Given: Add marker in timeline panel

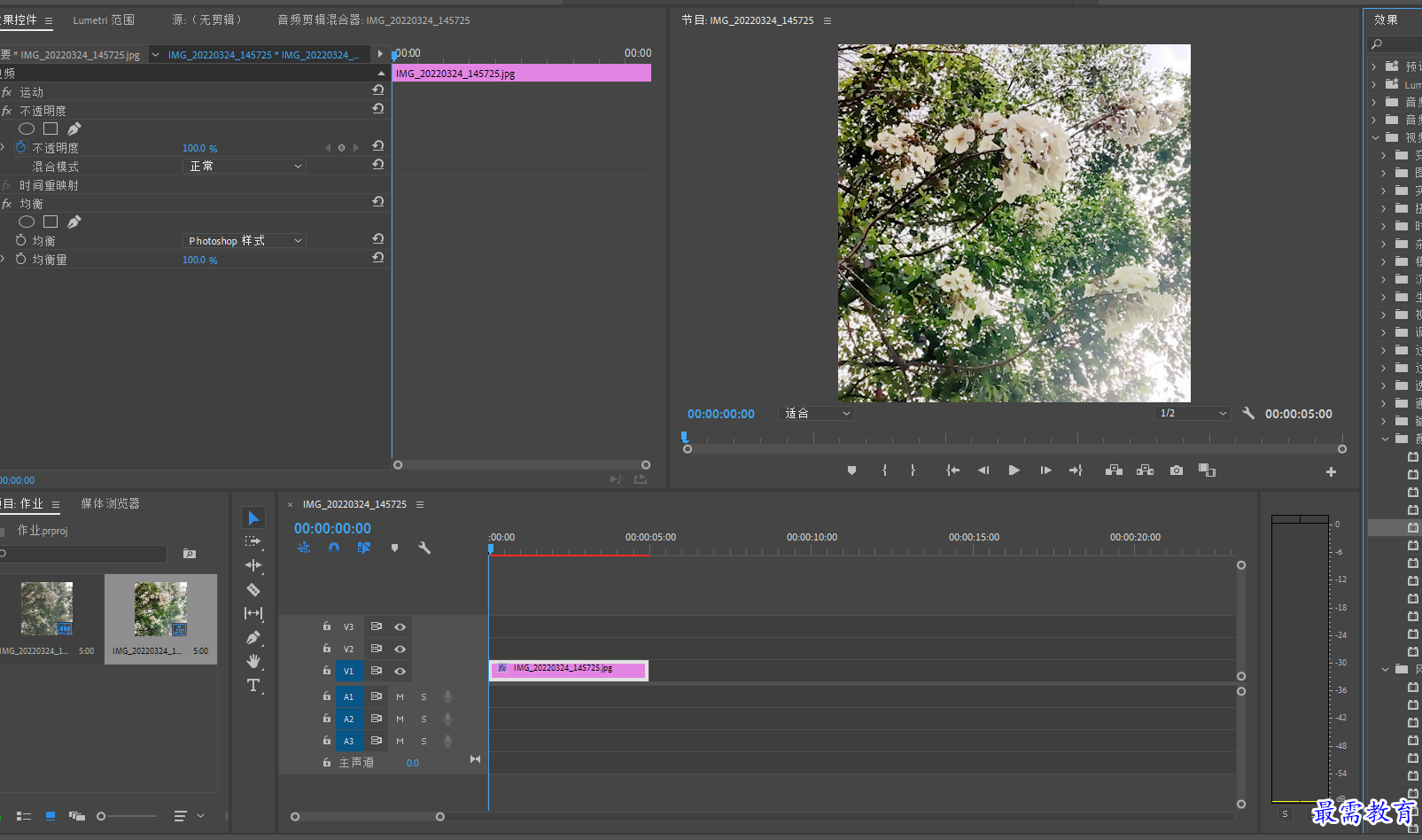Looking at the screenshot, I should [394, 548].
